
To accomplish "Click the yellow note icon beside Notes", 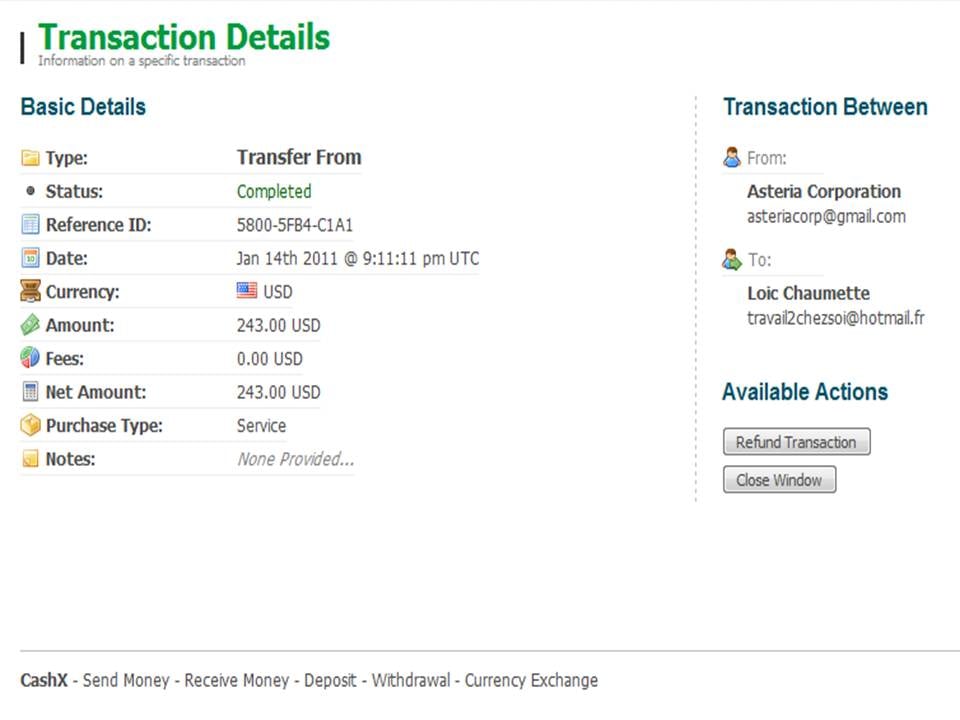I will 30,459.
